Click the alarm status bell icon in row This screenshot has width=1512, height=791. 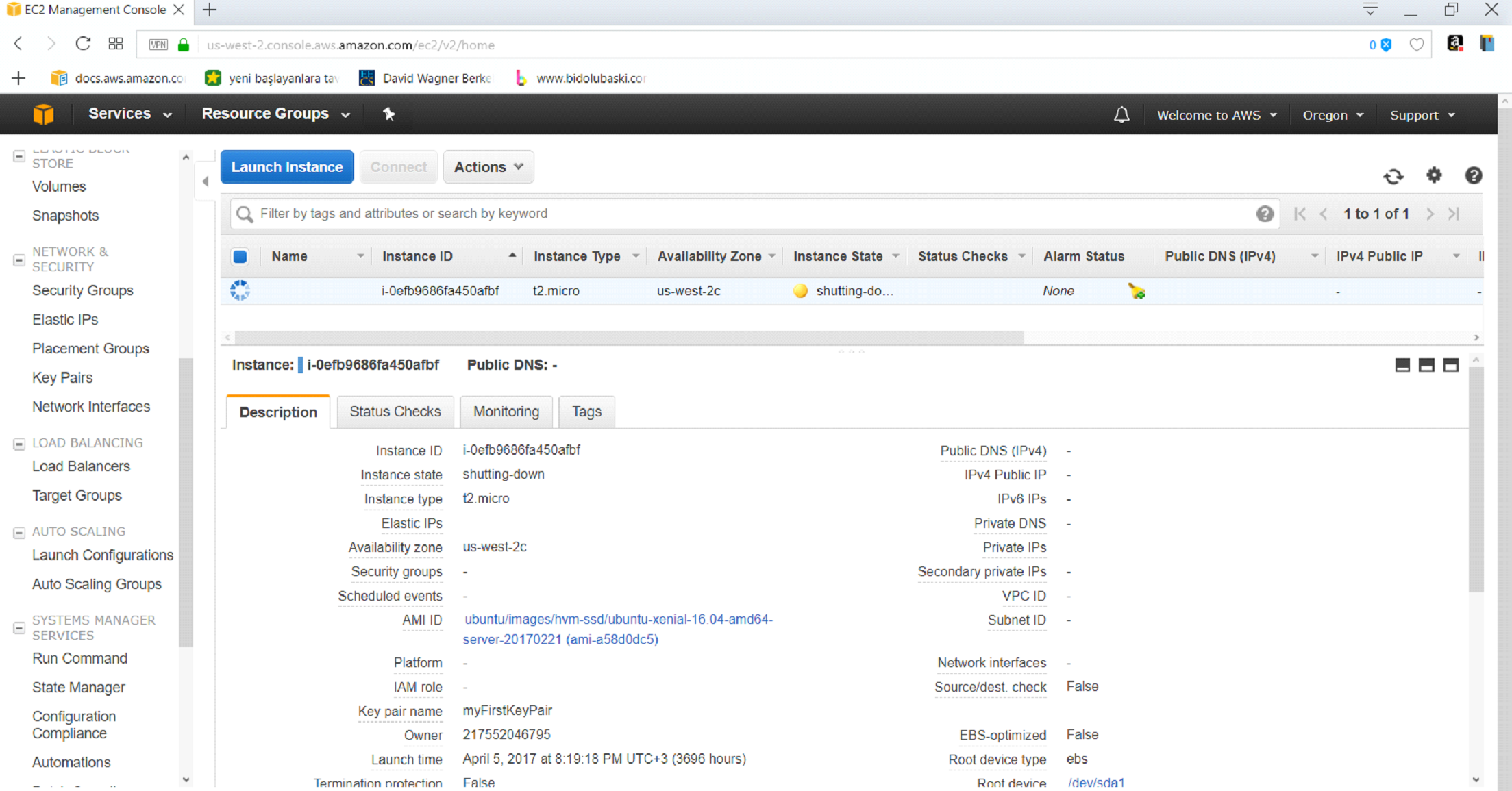click(x=1137, y=291)
